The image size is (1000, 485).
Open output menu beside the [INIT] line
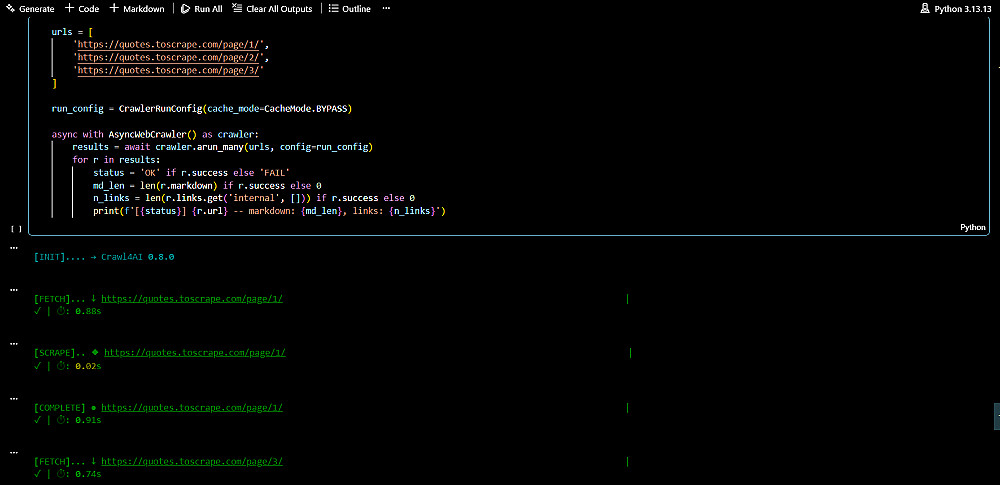click(14, 246)
